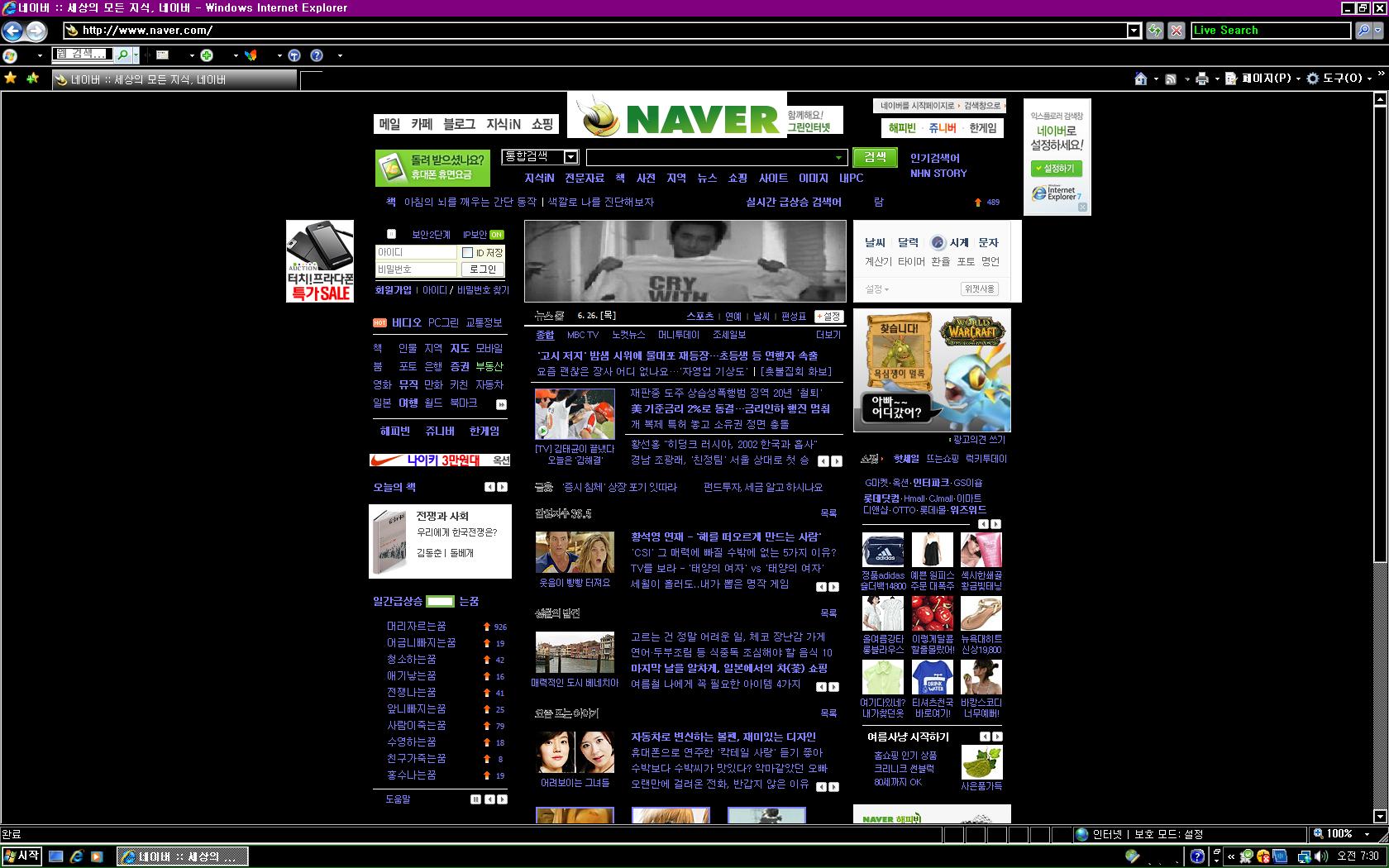The height and width of the screenshot is (868, 1389).
Task: Click the blue T circle toolbar icon
Action: pos(294,55)
